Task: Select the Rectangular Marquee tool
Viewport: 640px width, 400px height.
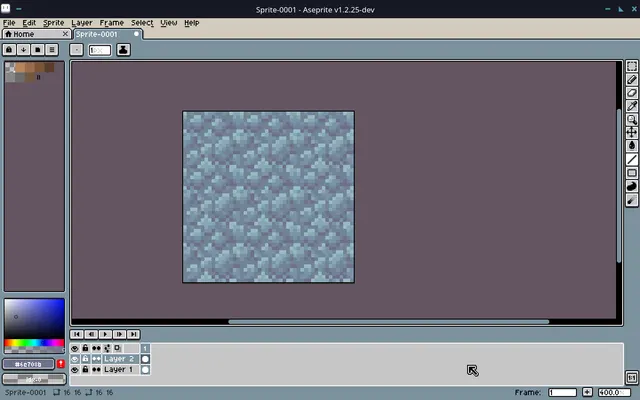Action: 632,66
